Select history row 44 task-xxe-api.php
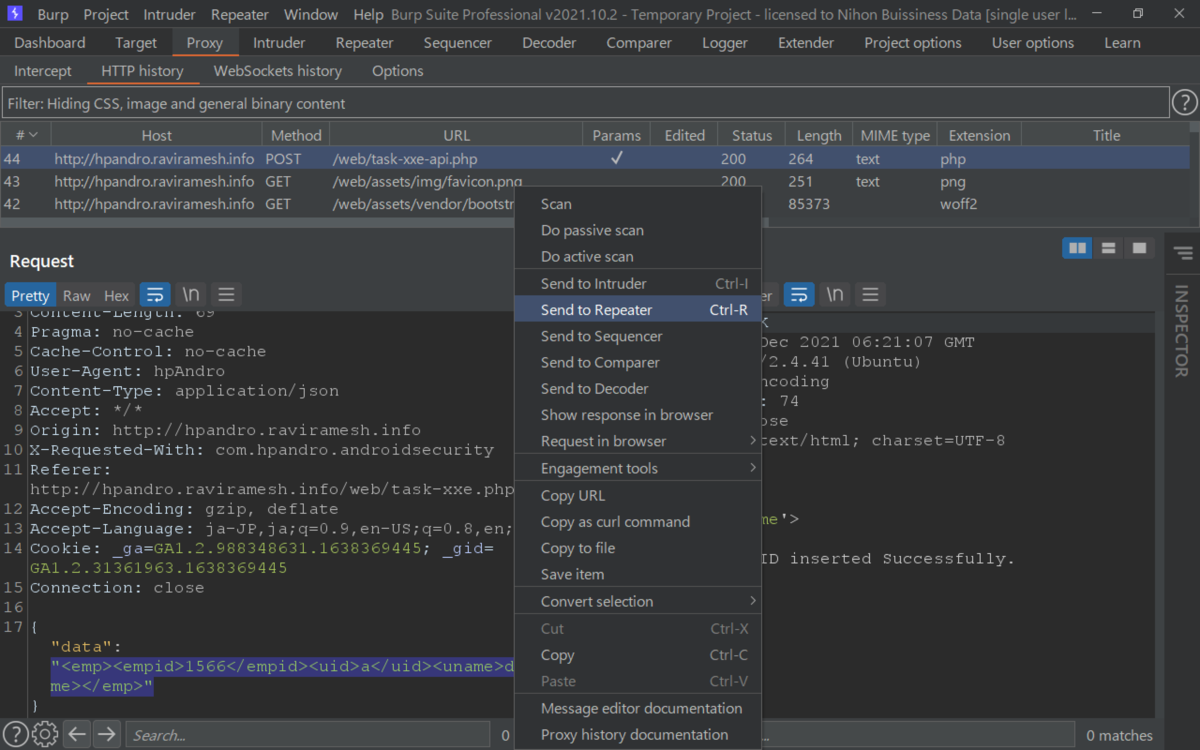 click(595, 158)
